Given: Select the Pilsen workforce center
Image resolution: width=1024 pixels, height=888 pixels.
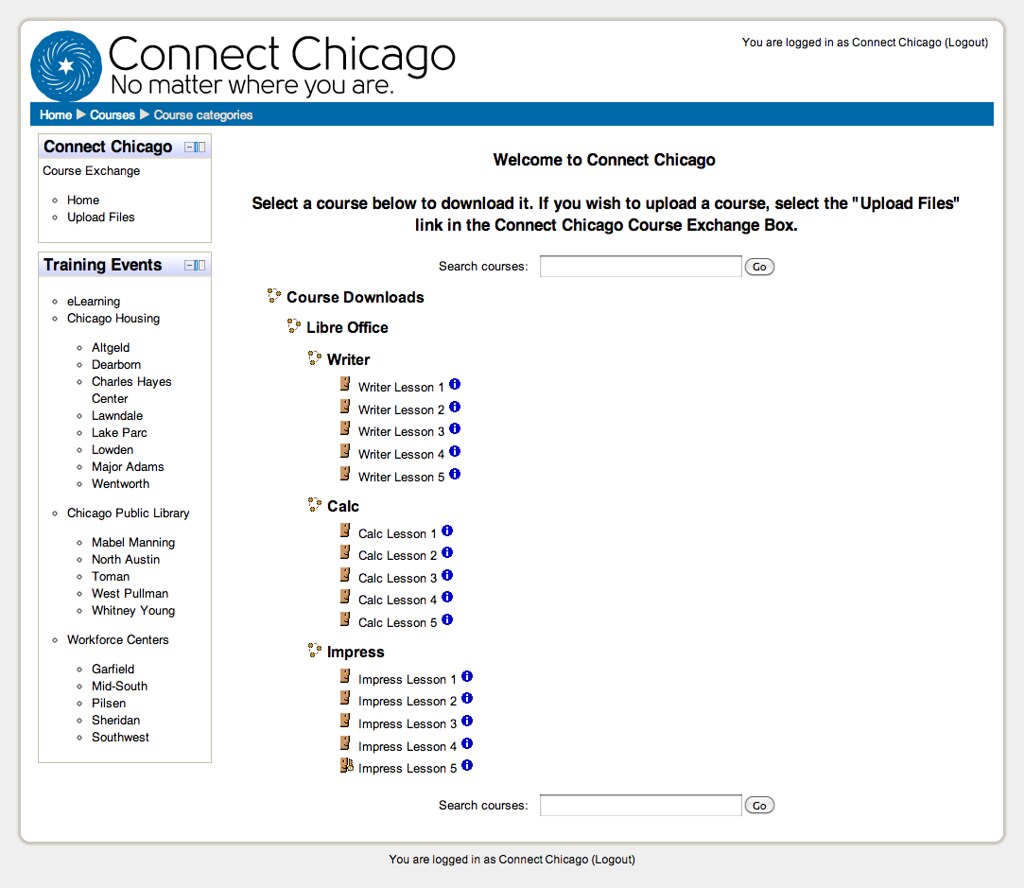Looking at the screenshot, I should pos(108,703).
